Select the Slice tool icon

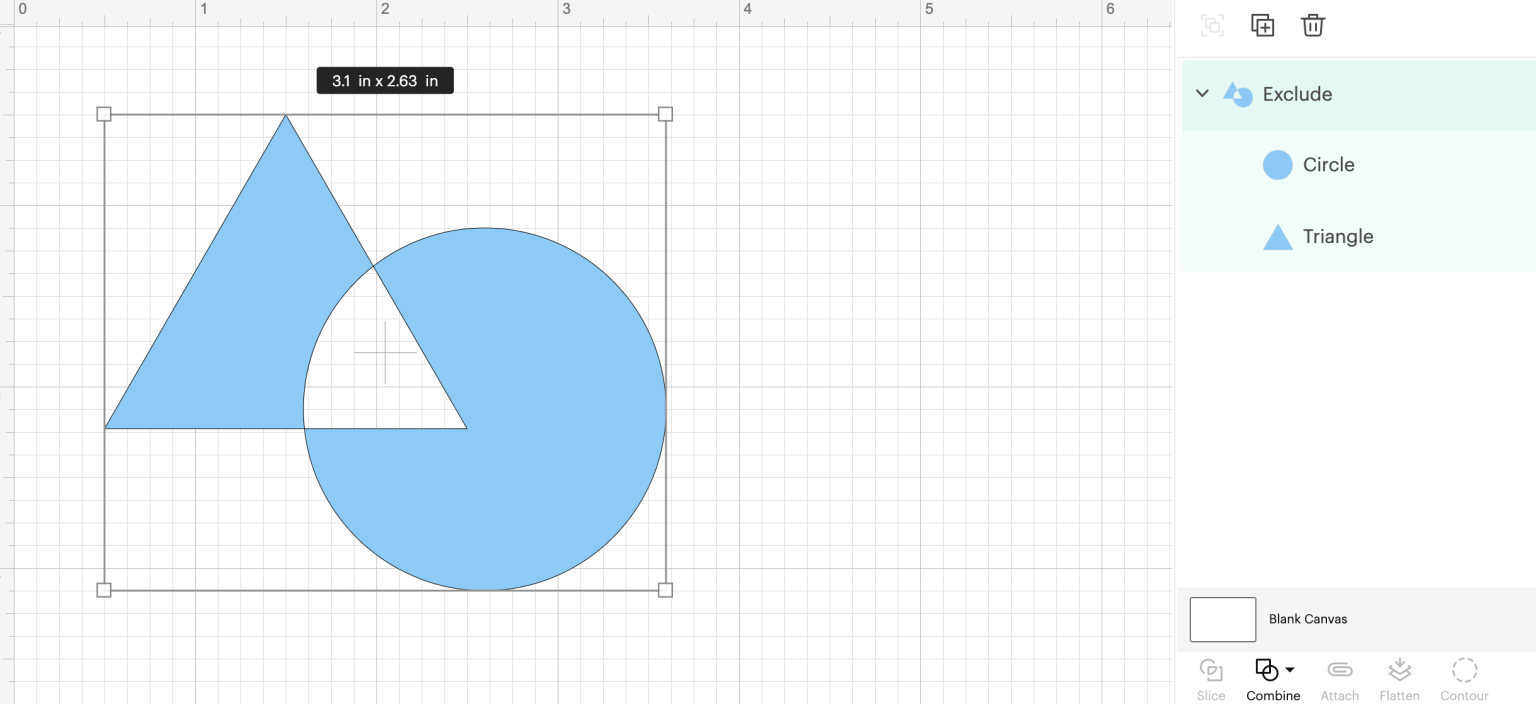click(1211, 670)
